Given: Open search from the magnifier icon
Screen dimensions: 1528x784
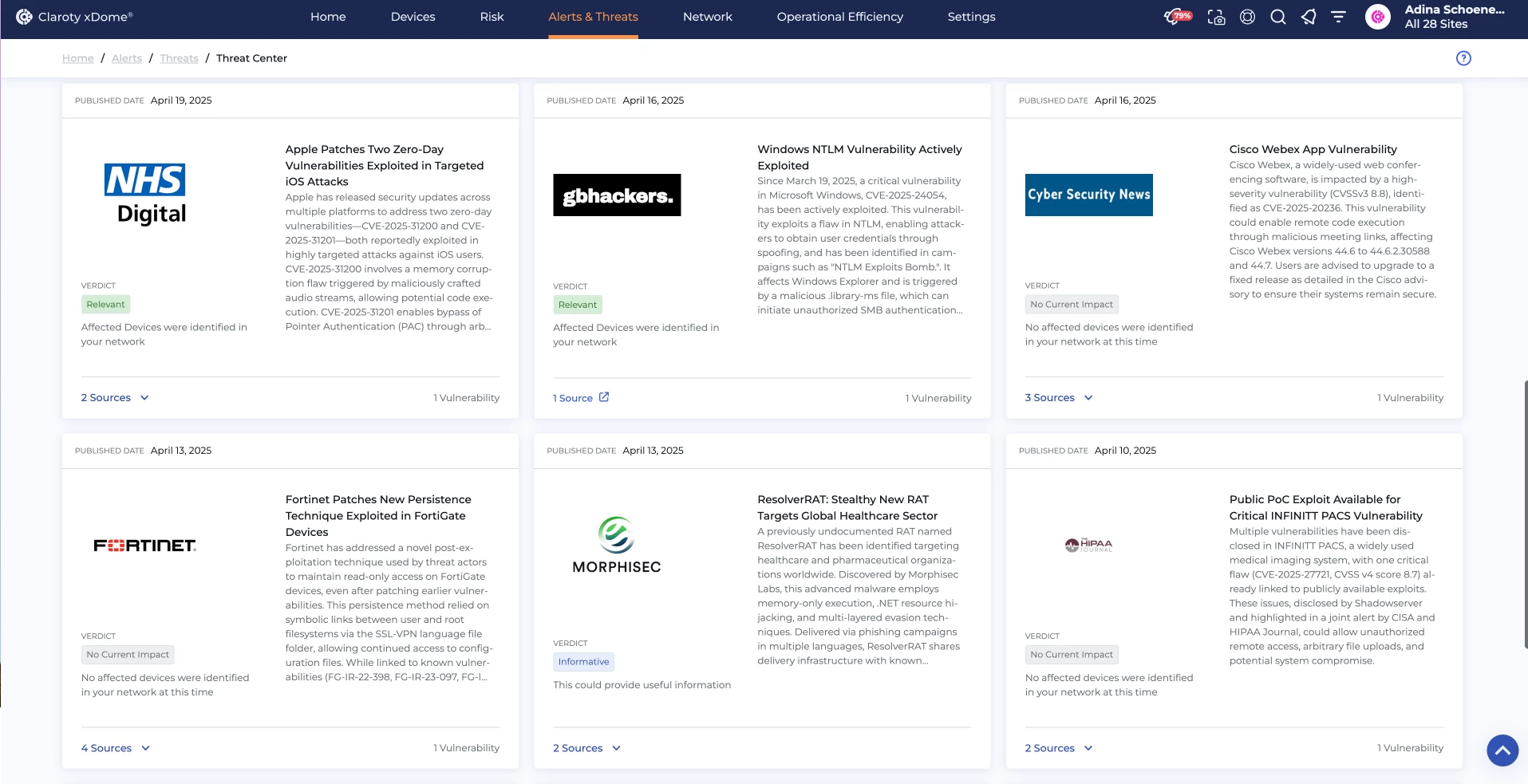Looking at the screenshot, I should (x=1277, y=17).
